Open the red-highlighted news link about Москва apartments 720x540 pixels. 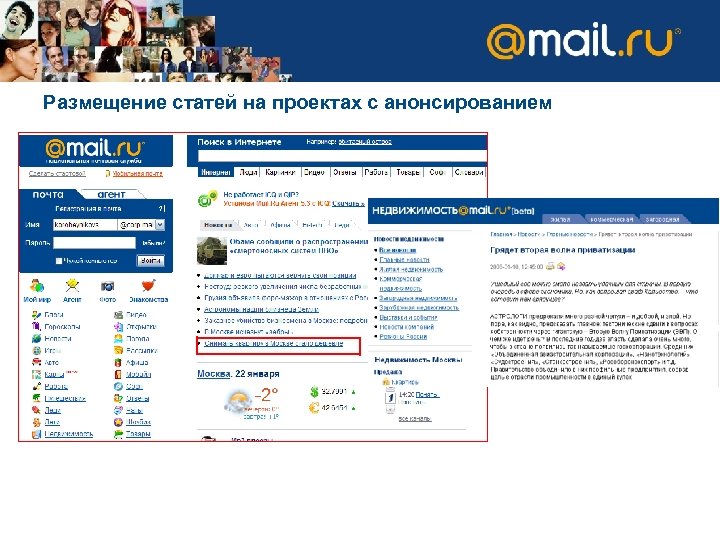click(x=274, y=343)
